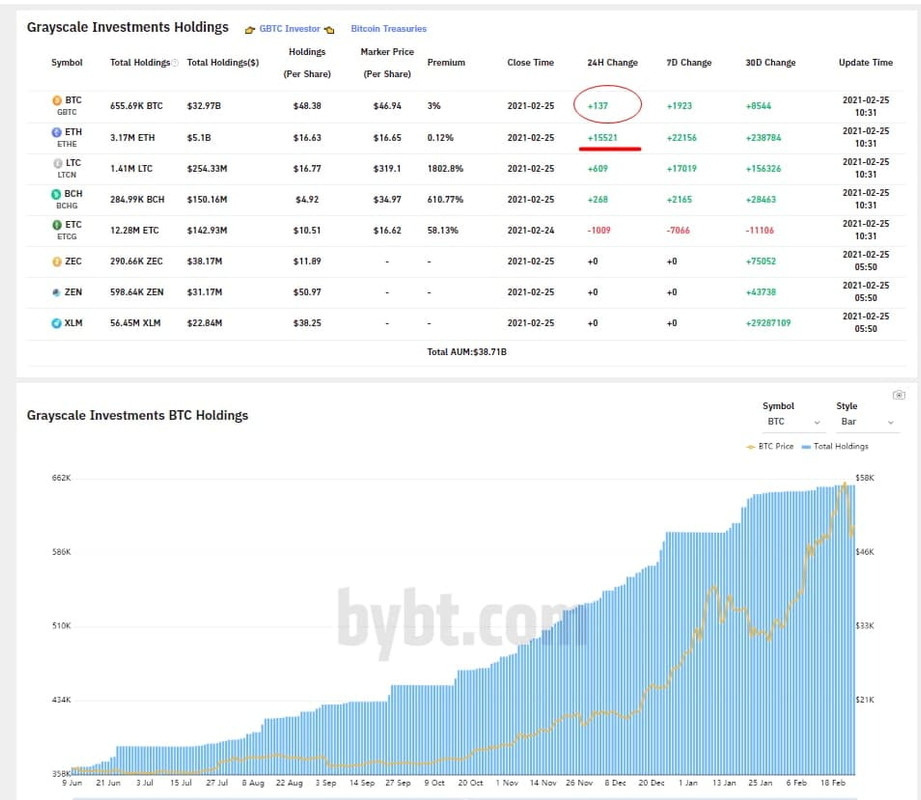Click the +8544 BTC 30D change
Viewport: 921px width, 800px height.
(758, 106)
